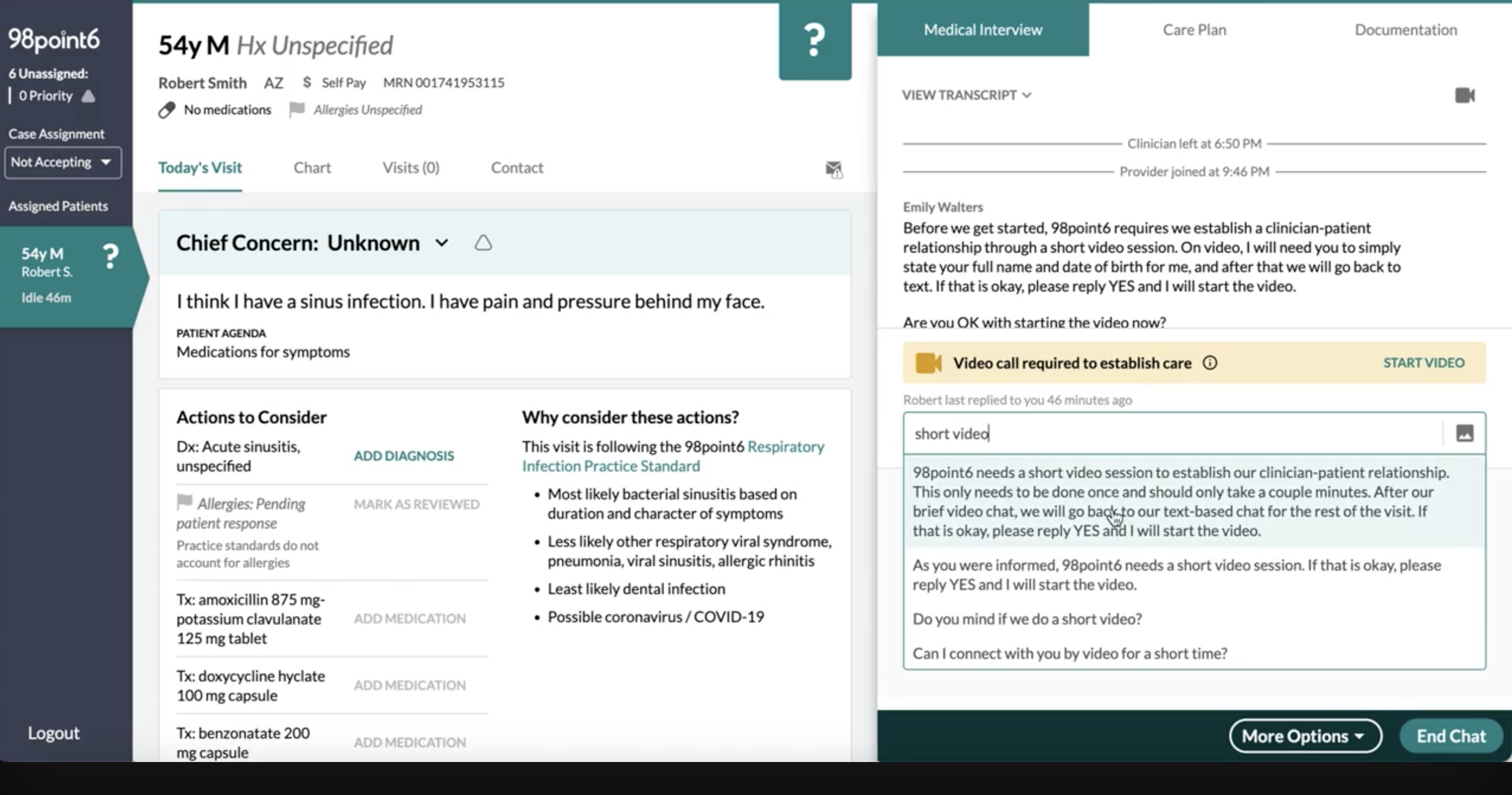
Task: Add medication amoxicillin 875 mg
Action: pyautogui.click(x=410, y=618)
